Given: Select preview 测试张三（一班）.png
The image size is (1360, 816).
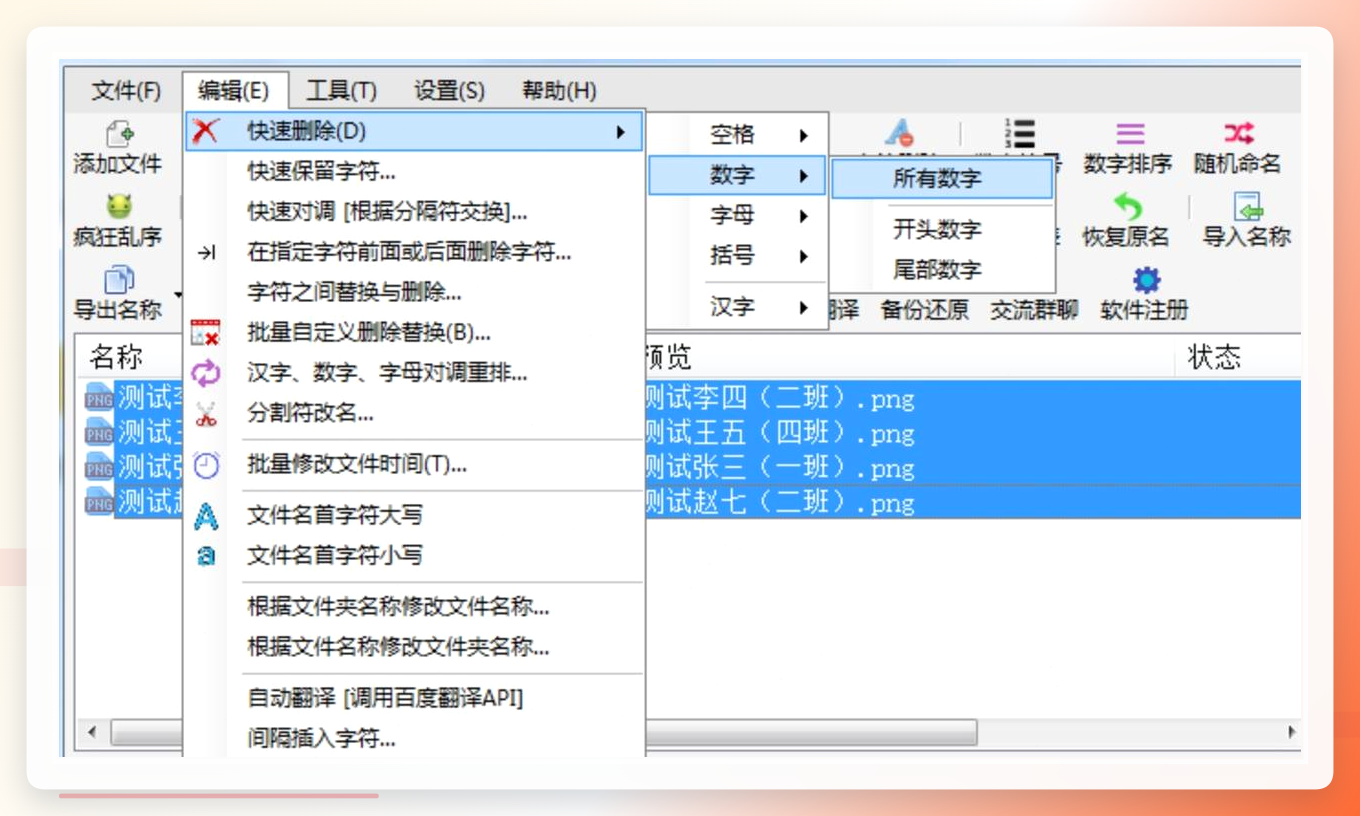Looking at the screenshot, I should point(779,466).
